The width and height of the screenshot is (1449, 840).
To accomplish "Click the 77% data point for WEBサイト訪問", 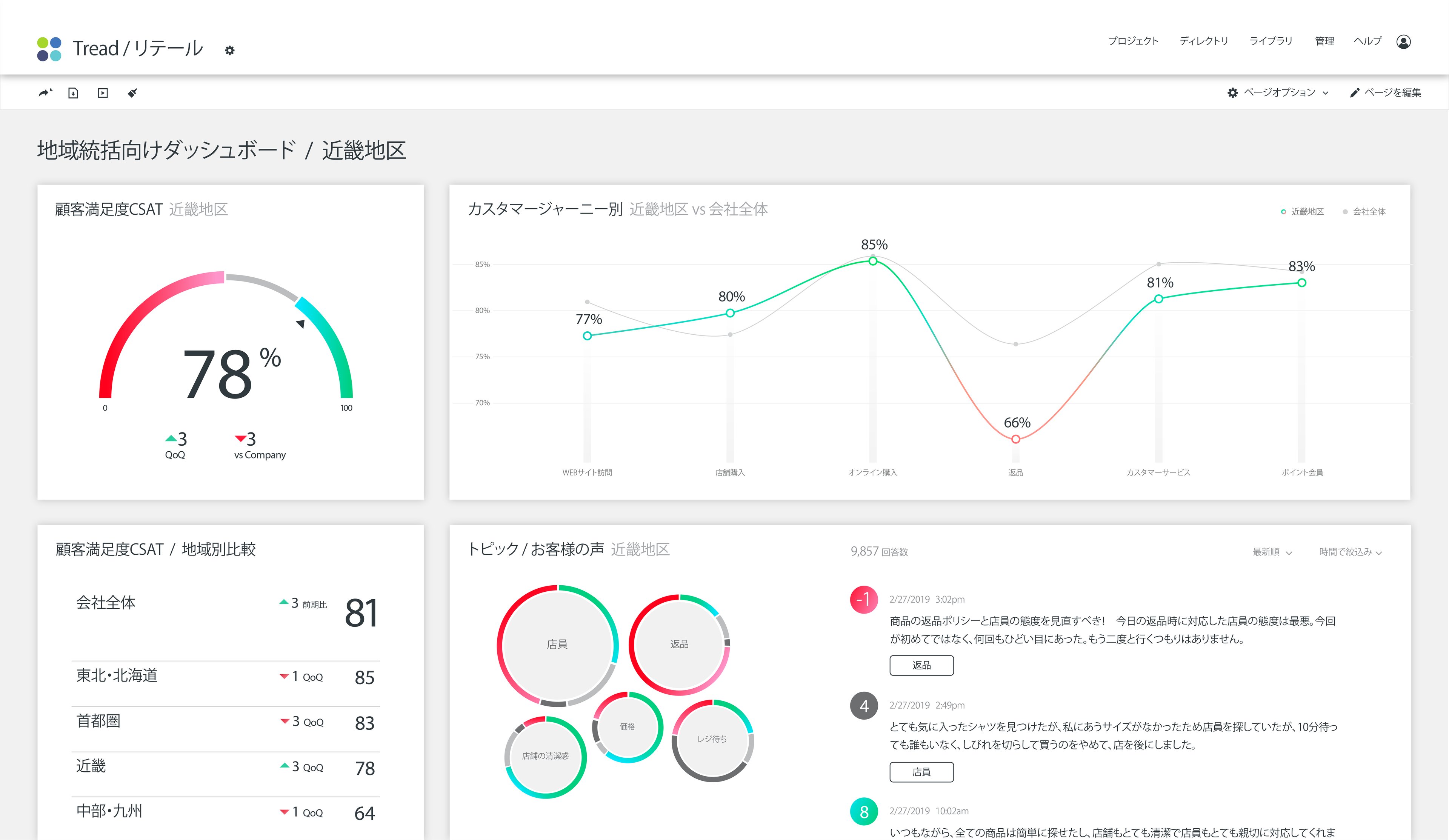I will tap(587, 336).
